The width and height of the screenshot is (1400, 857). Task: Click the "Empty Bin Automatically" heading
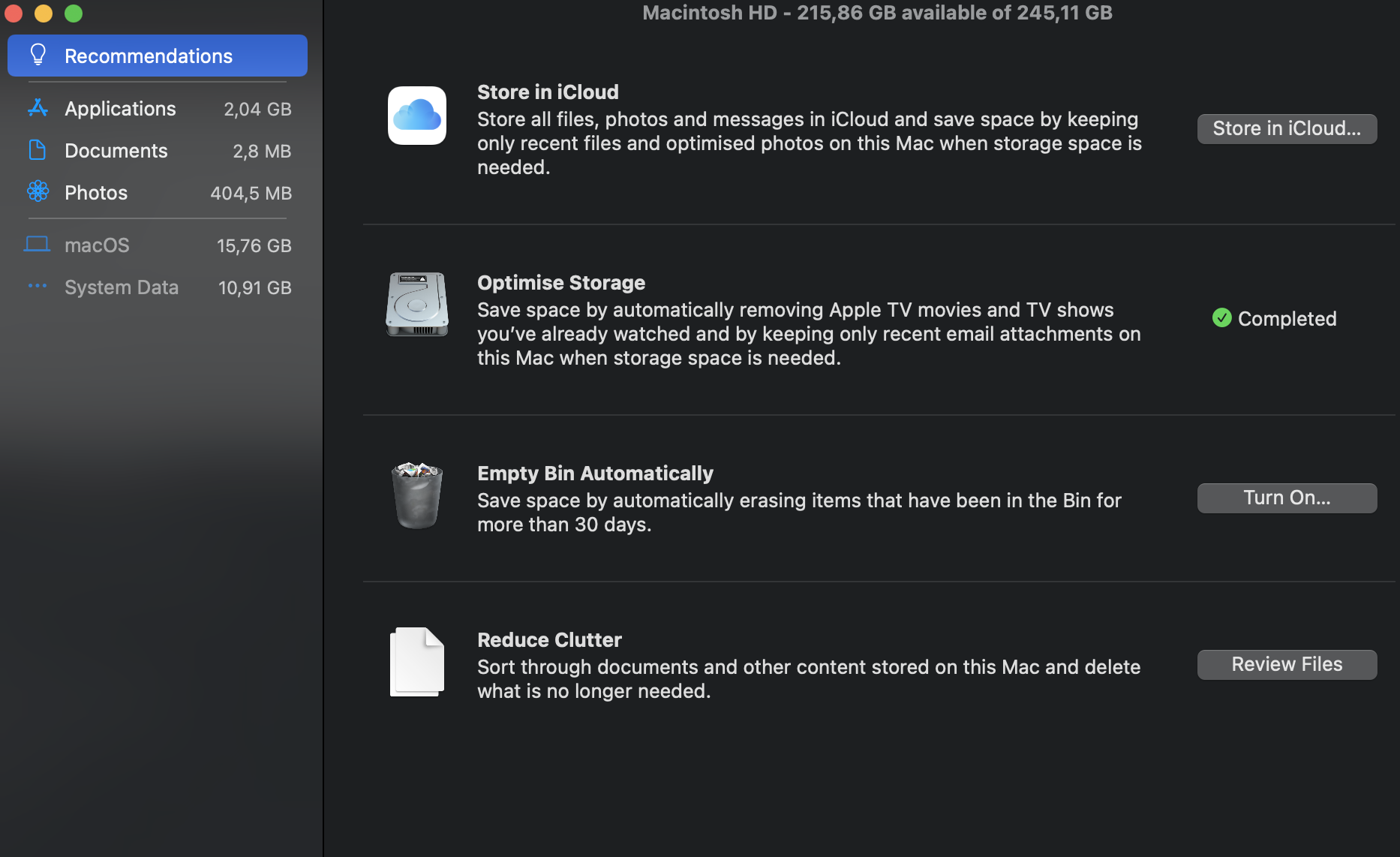(595, 474)
